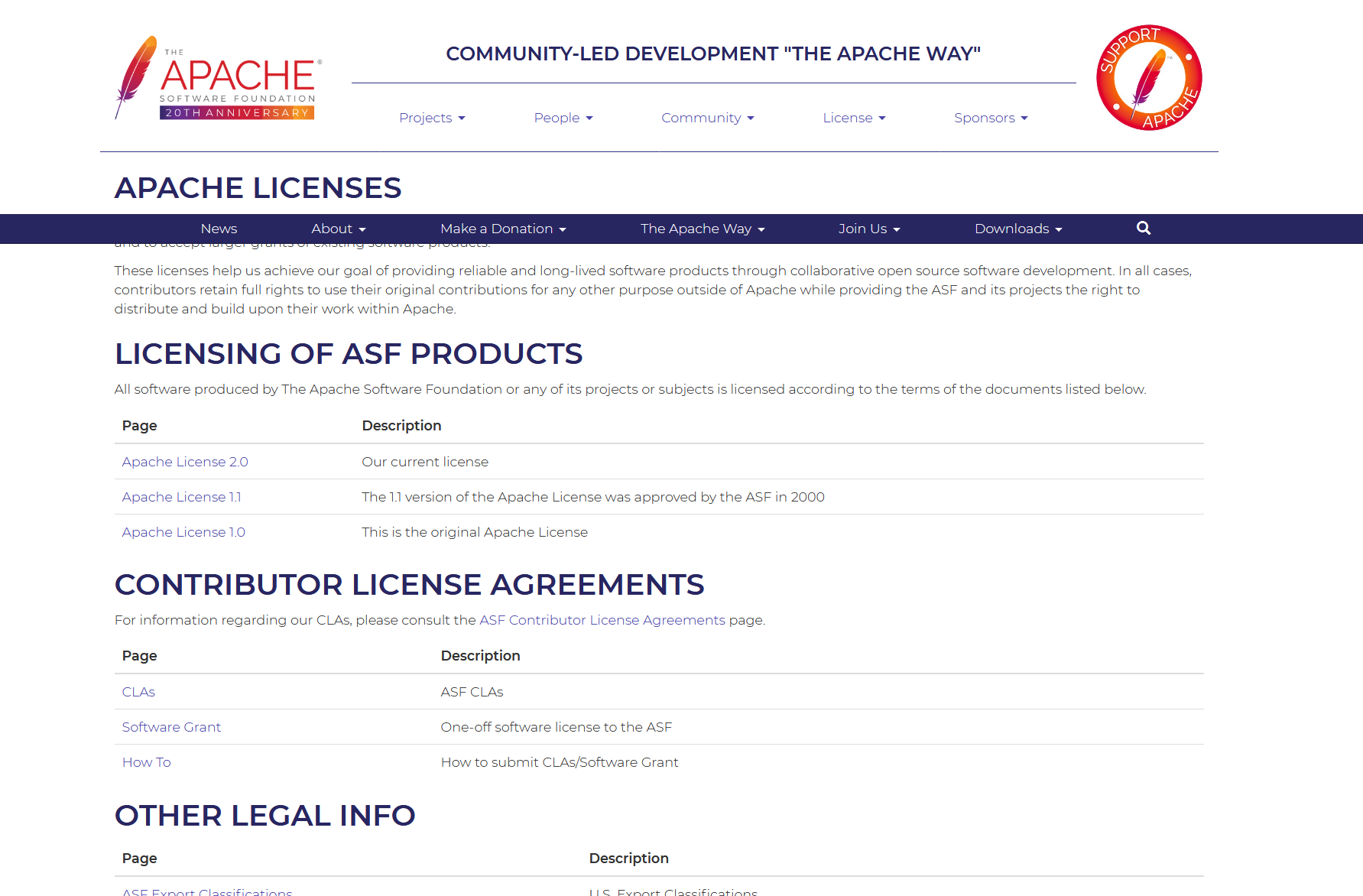The height and width of the screenshot is (896, 1363).
Task: Click the 'Licensing of ASF Products' heading
Action: 349,354
